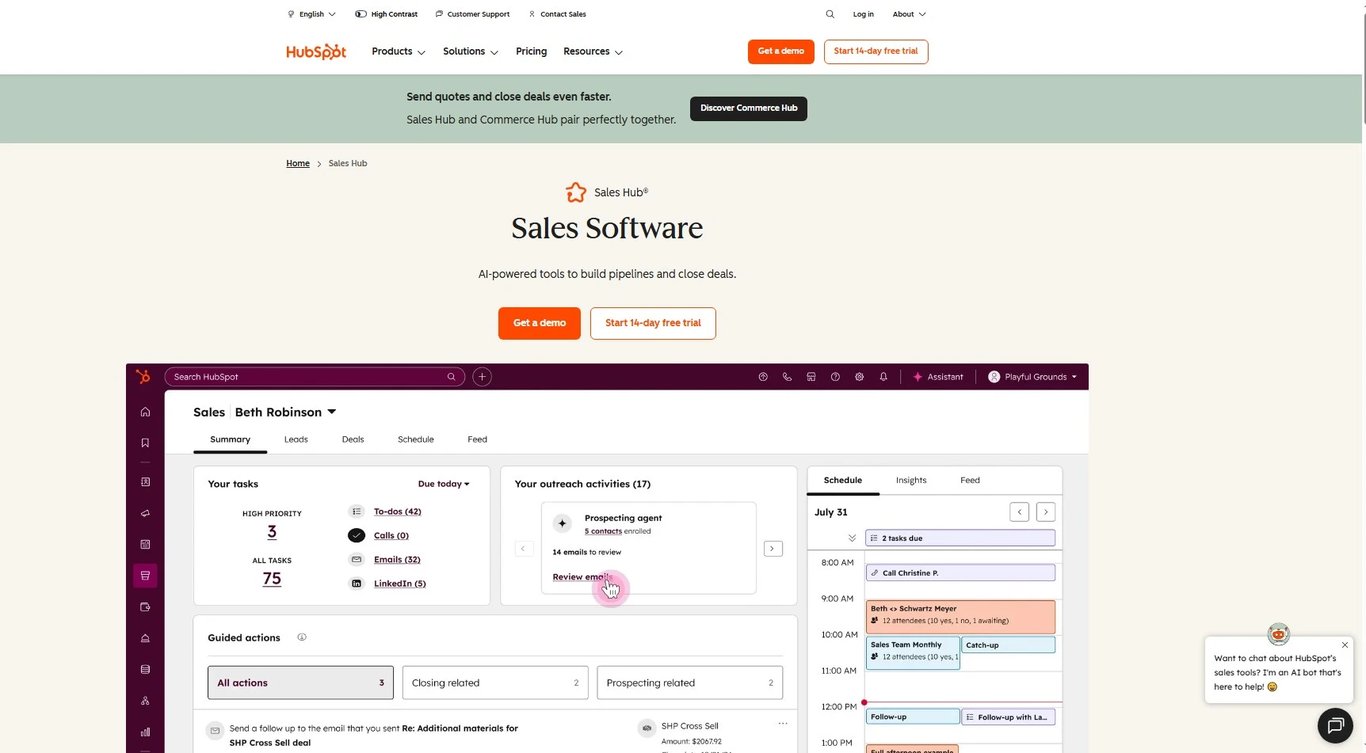The image size is (1366, 753).
Task: Open the notifications bell icon
Action: tap(883, 377)
